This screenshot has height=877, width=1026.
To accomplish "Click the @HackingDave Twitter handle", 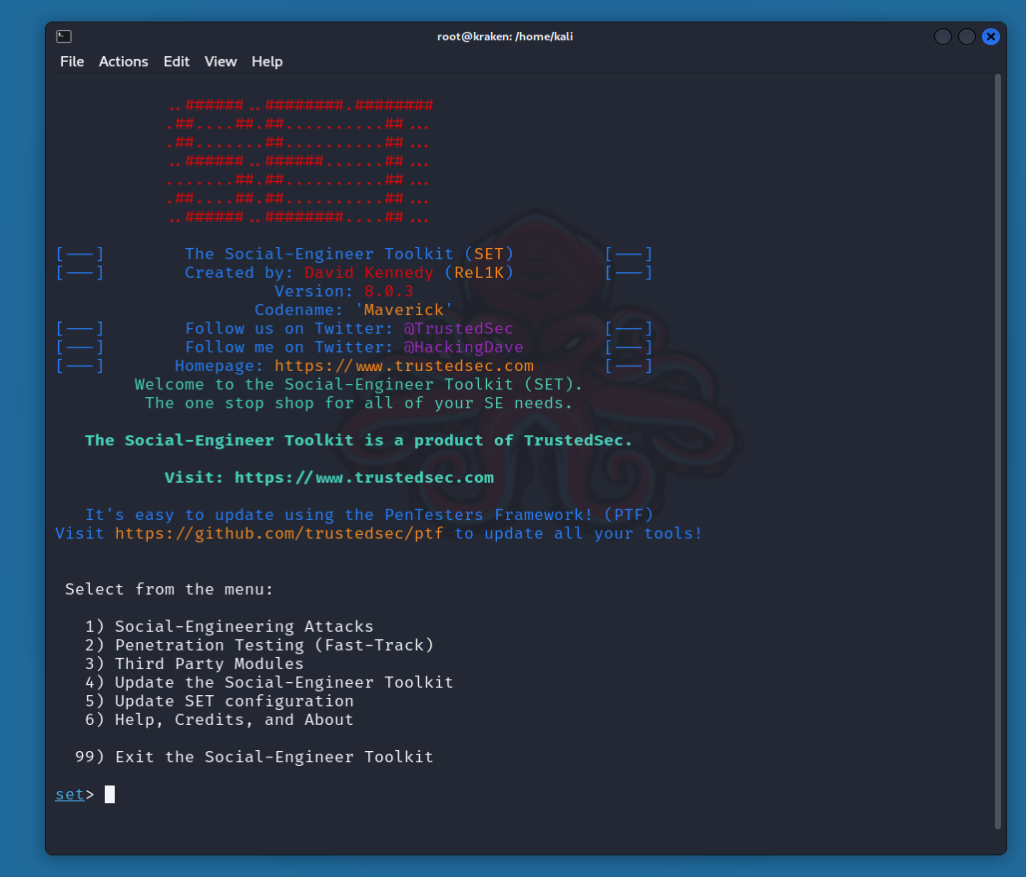I will [x=463, y=348].
